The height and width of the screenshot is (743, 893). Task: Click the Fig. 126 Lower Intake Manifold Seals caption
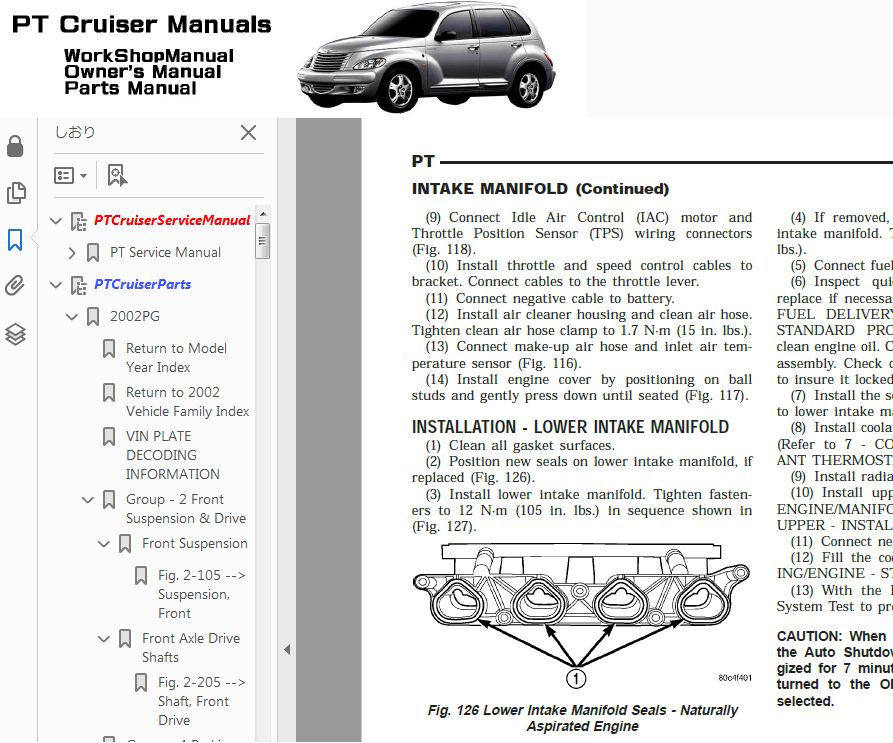582,718
